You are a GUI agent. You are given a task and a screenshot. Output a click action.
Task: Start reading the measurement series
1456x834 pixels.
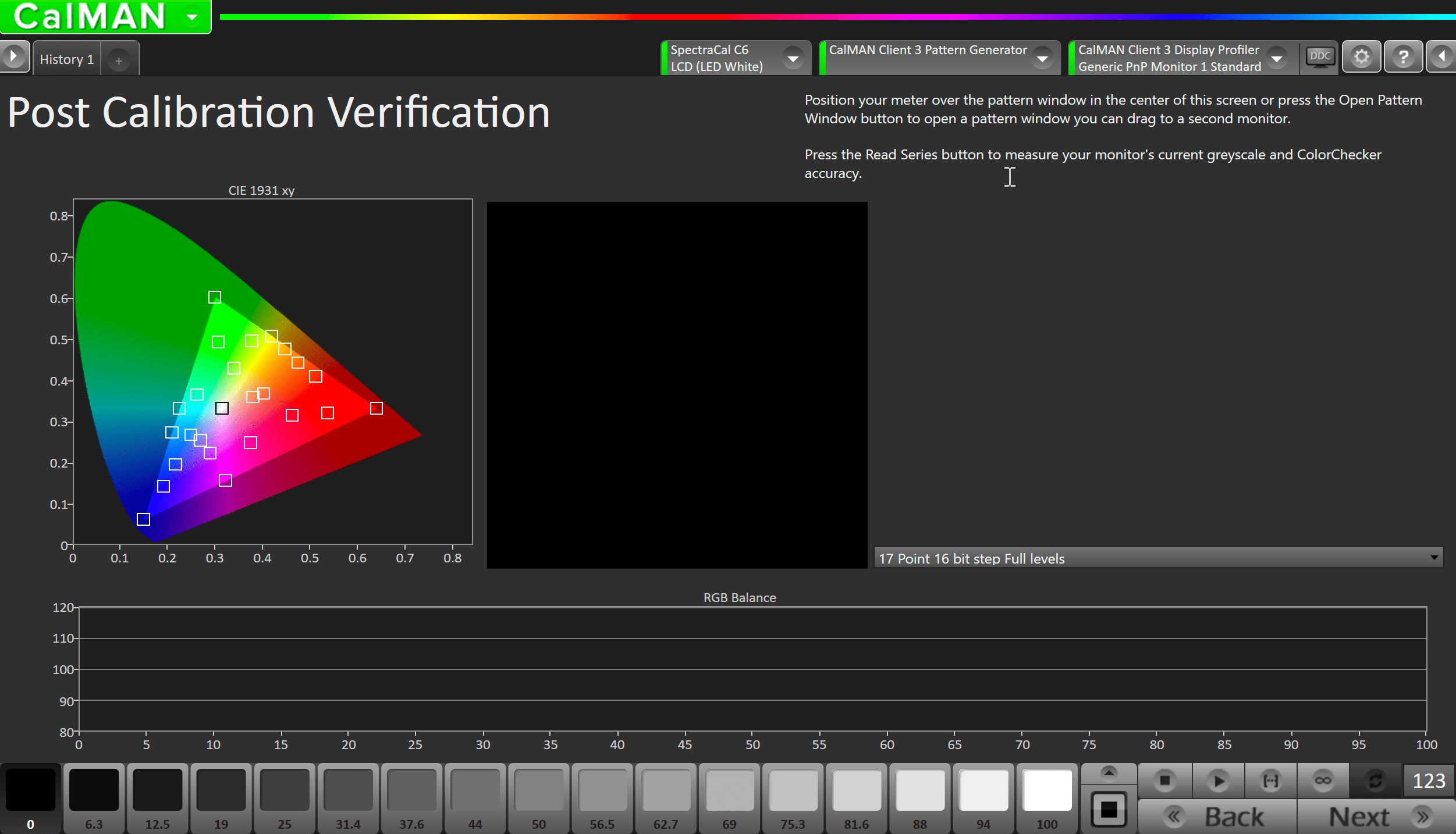pos(1218,781)
